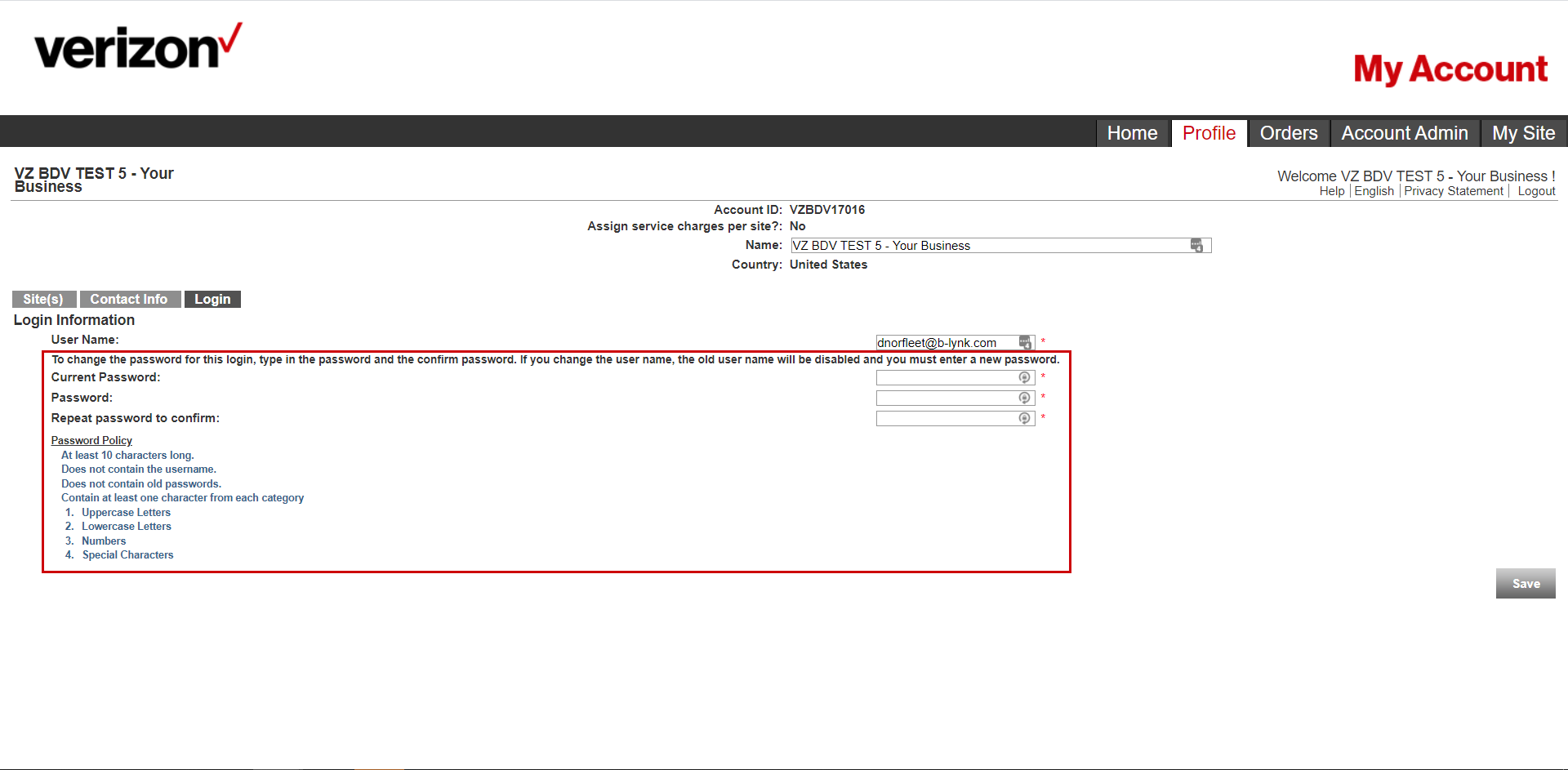Click the Save button
Image resolution: width=1568 pixels, height=770 pixels.
click(1526, 583)
